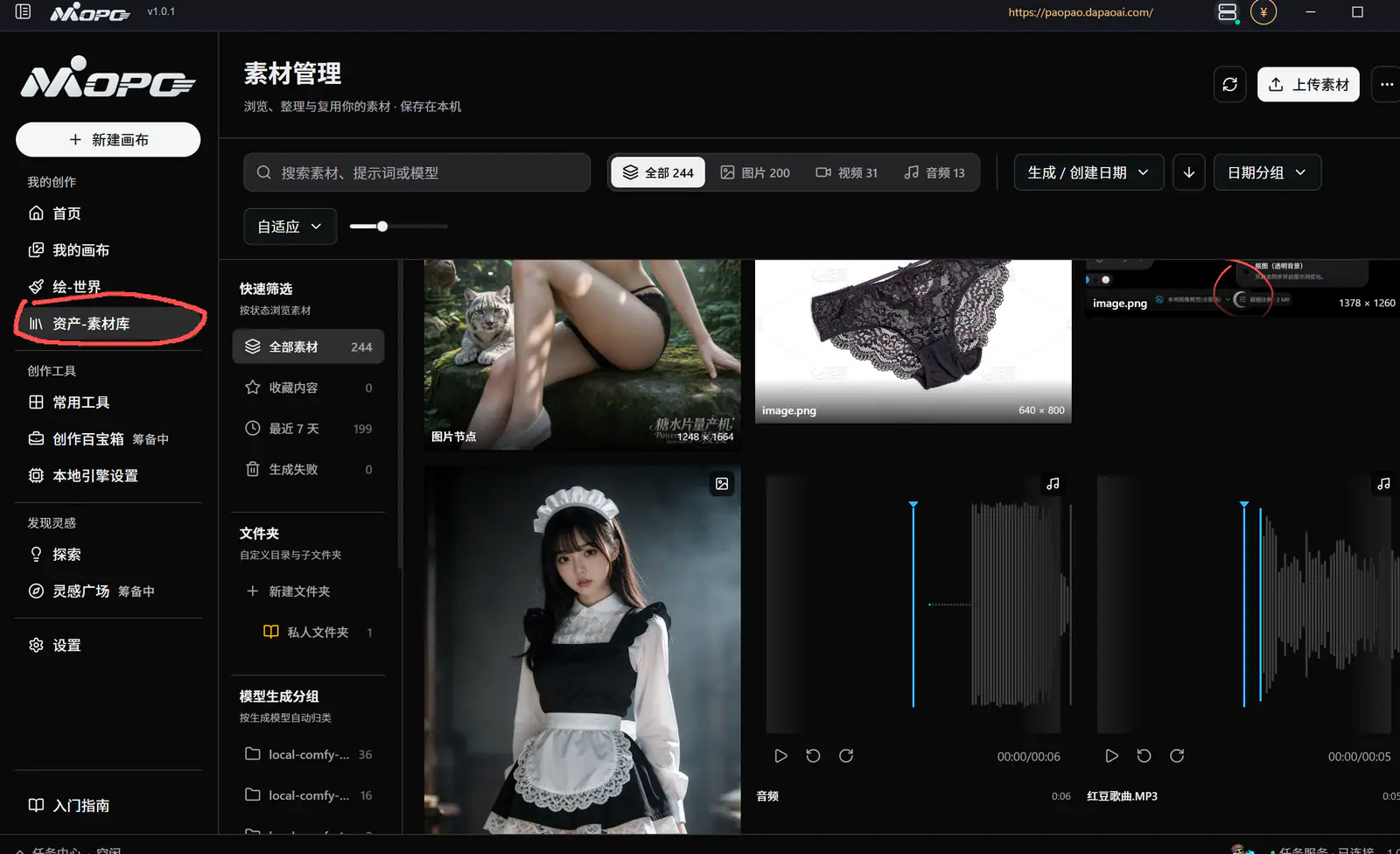This screenshot has width=1400, height=854.
Task: Click the search 素材 input field
Action: pyautogui.click(x=416, y=172)
